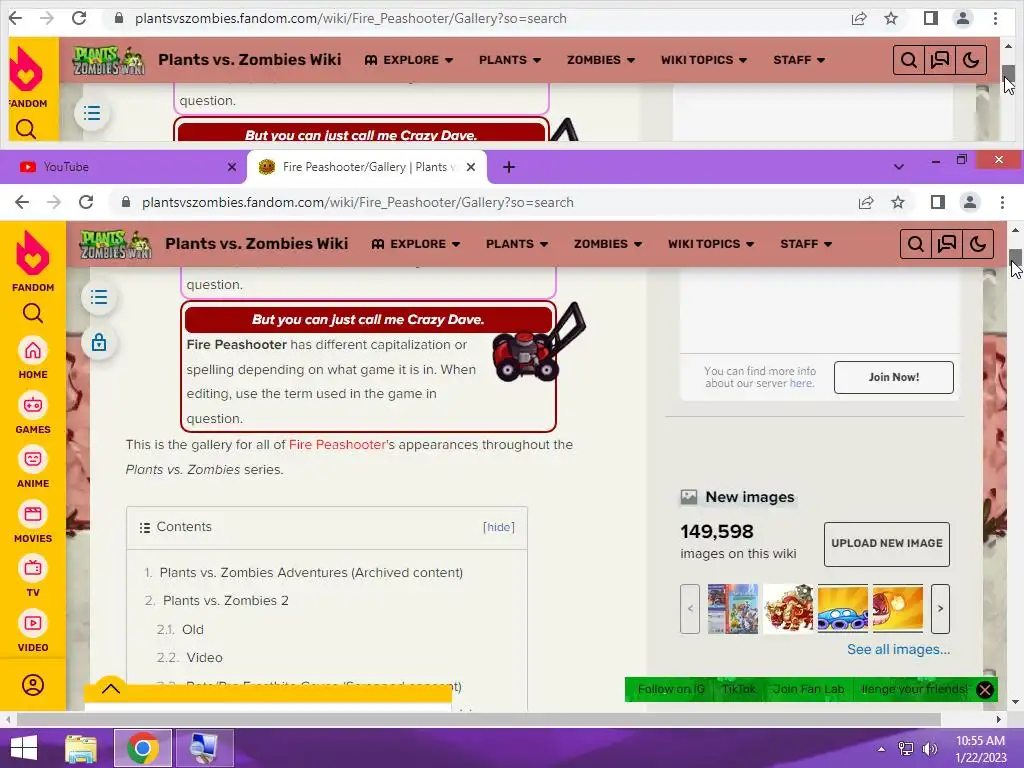Open a new tab with plus button
This screenshot has height=768, width=1024.
click(x=509, y=167)
